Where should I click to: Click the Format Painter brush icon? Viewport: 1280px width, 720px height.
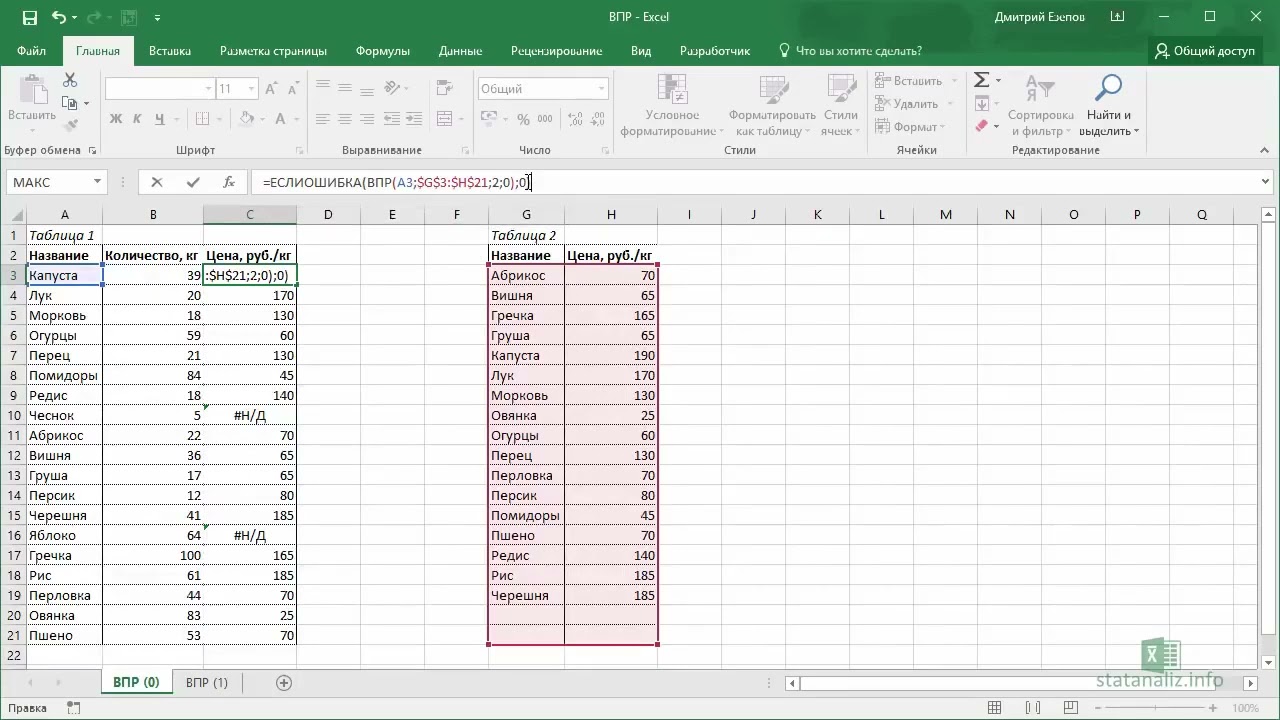[x=70, y=125]
